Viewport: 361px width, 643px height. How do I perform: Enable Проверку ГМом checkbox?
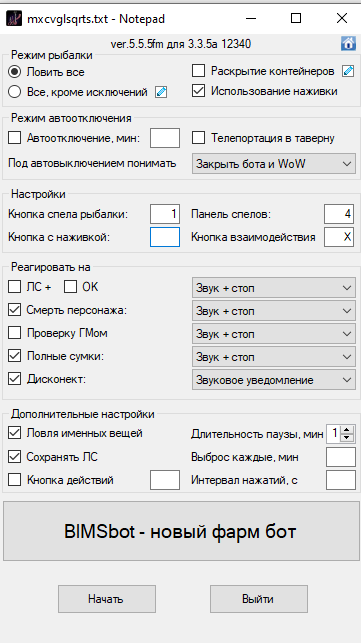14,333
